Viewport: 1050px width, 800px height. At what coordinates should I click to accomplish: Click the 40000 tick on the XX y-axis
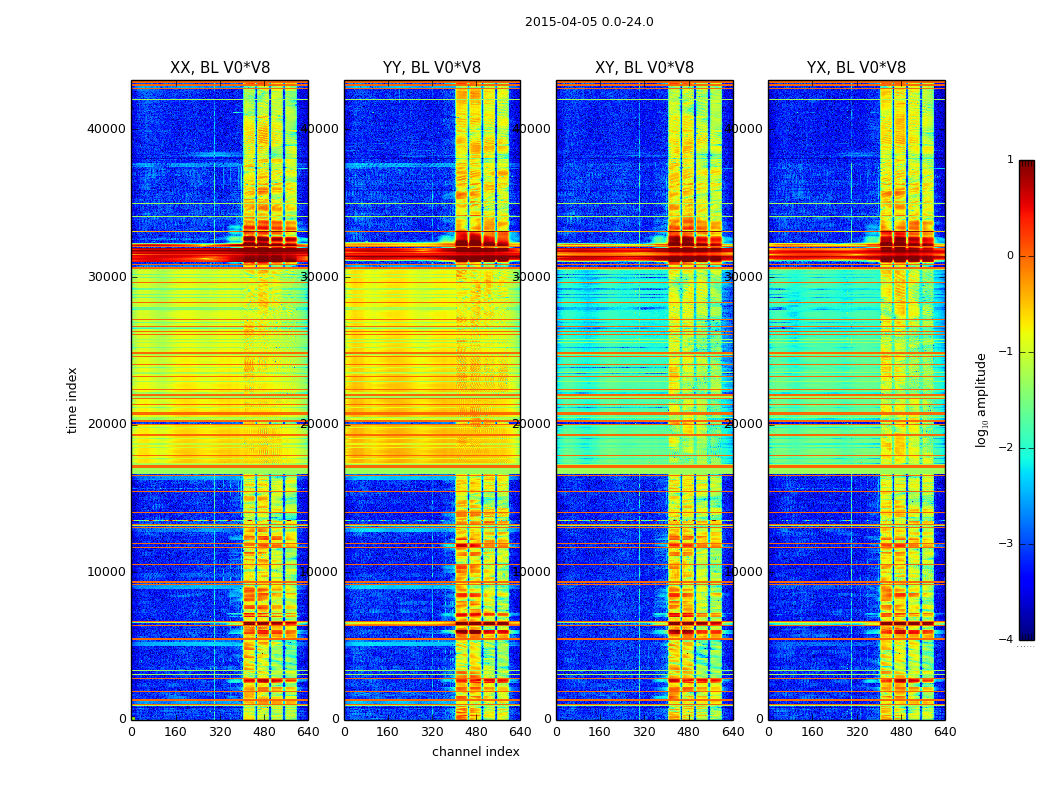click(x=106, y=128)
